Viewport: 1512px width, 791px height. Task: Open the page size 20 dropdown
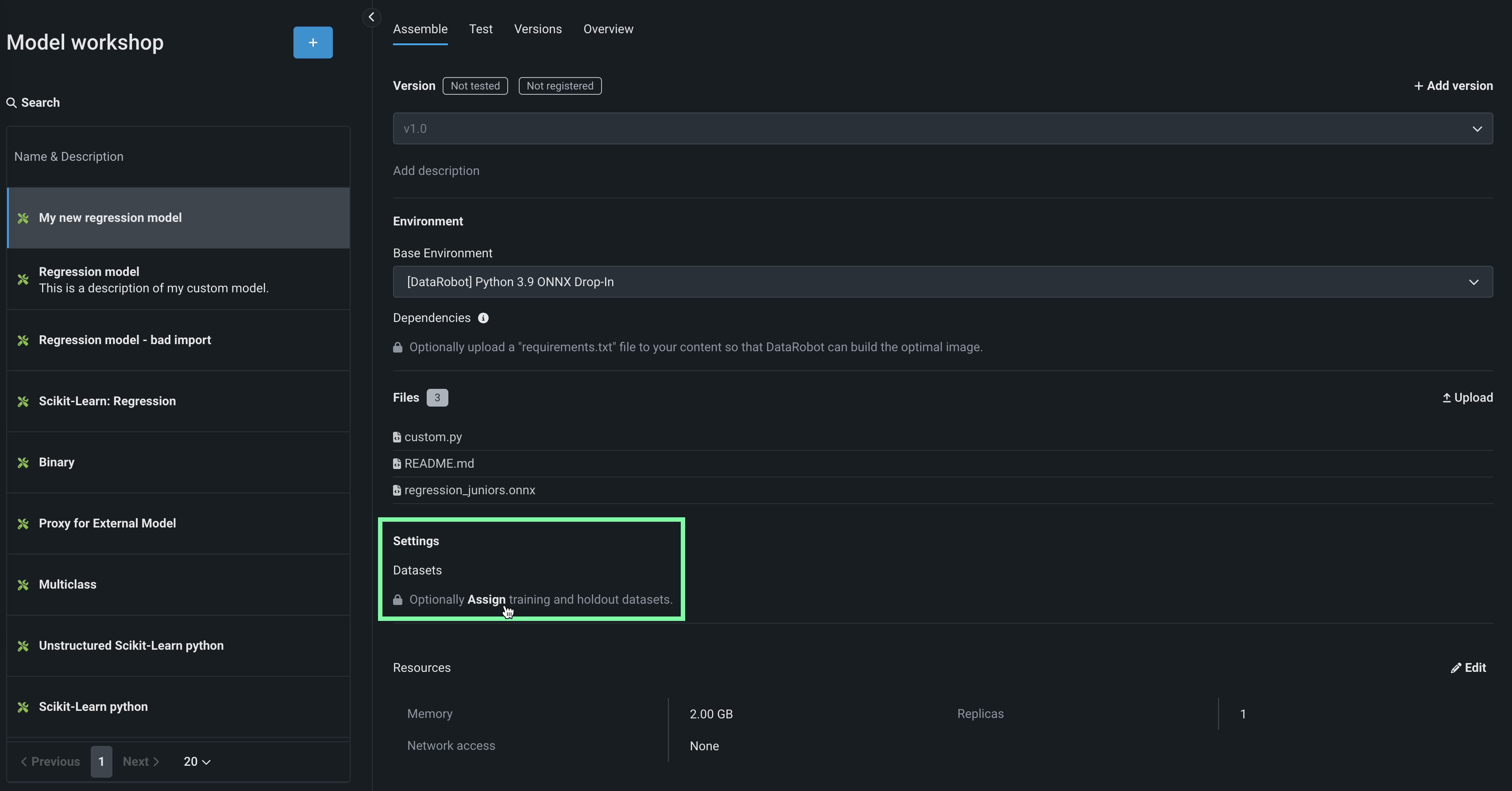pyautogui.click(x=197, y=762)
